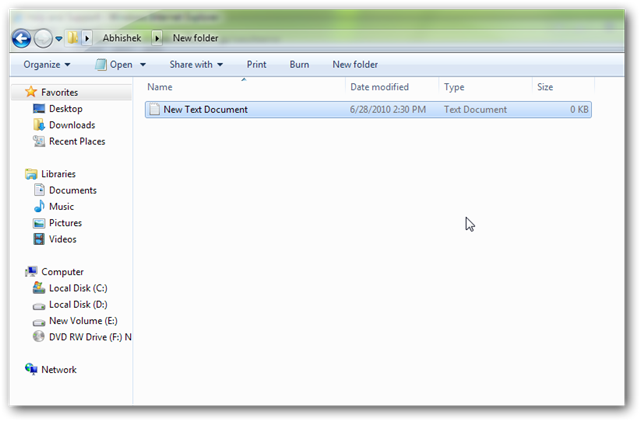Select the New Text Document file icon
The height and width of the screenshot is (421, 640).
pos(154,109)
